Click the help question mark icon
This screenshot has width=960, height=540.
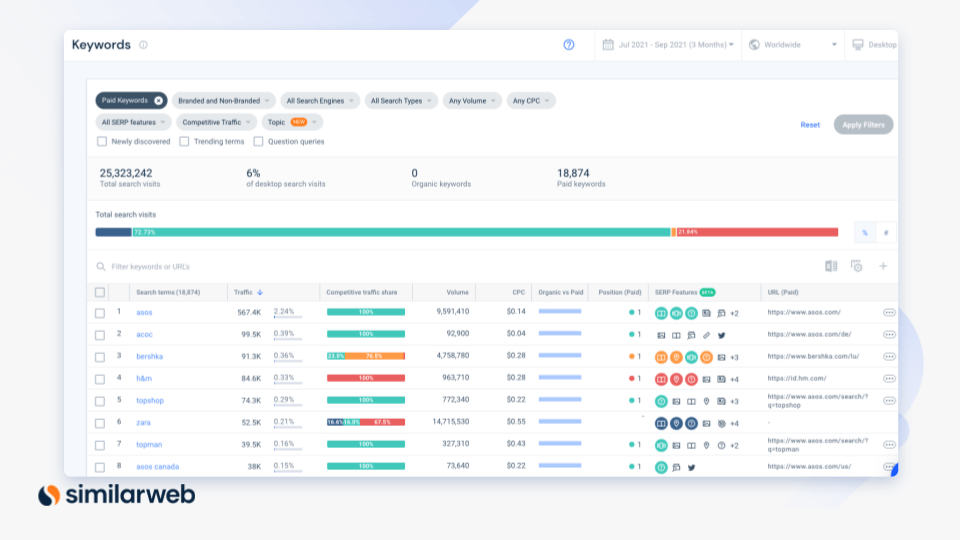click(569, 45)
